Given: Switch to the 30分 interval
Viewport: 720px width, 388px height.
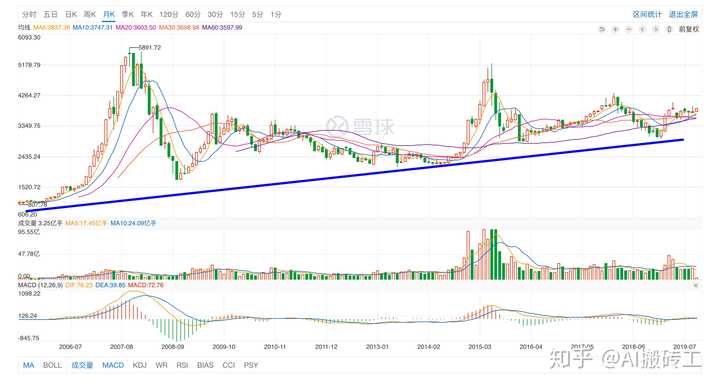Looking at the screenshot, I should [215, 14].
